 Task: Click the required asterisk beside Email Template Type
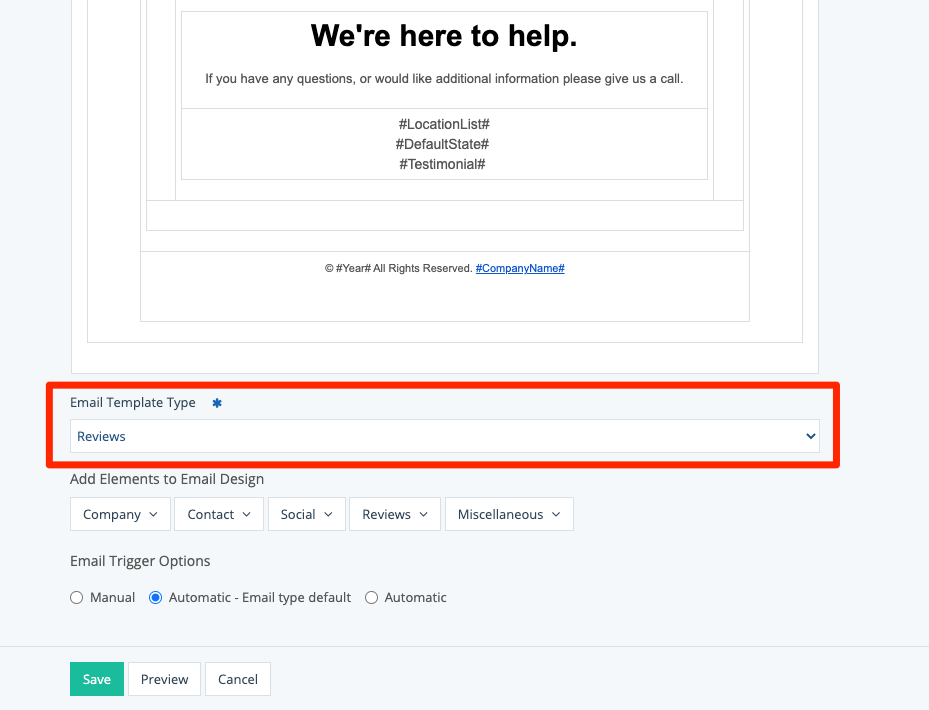pos(217,403)
